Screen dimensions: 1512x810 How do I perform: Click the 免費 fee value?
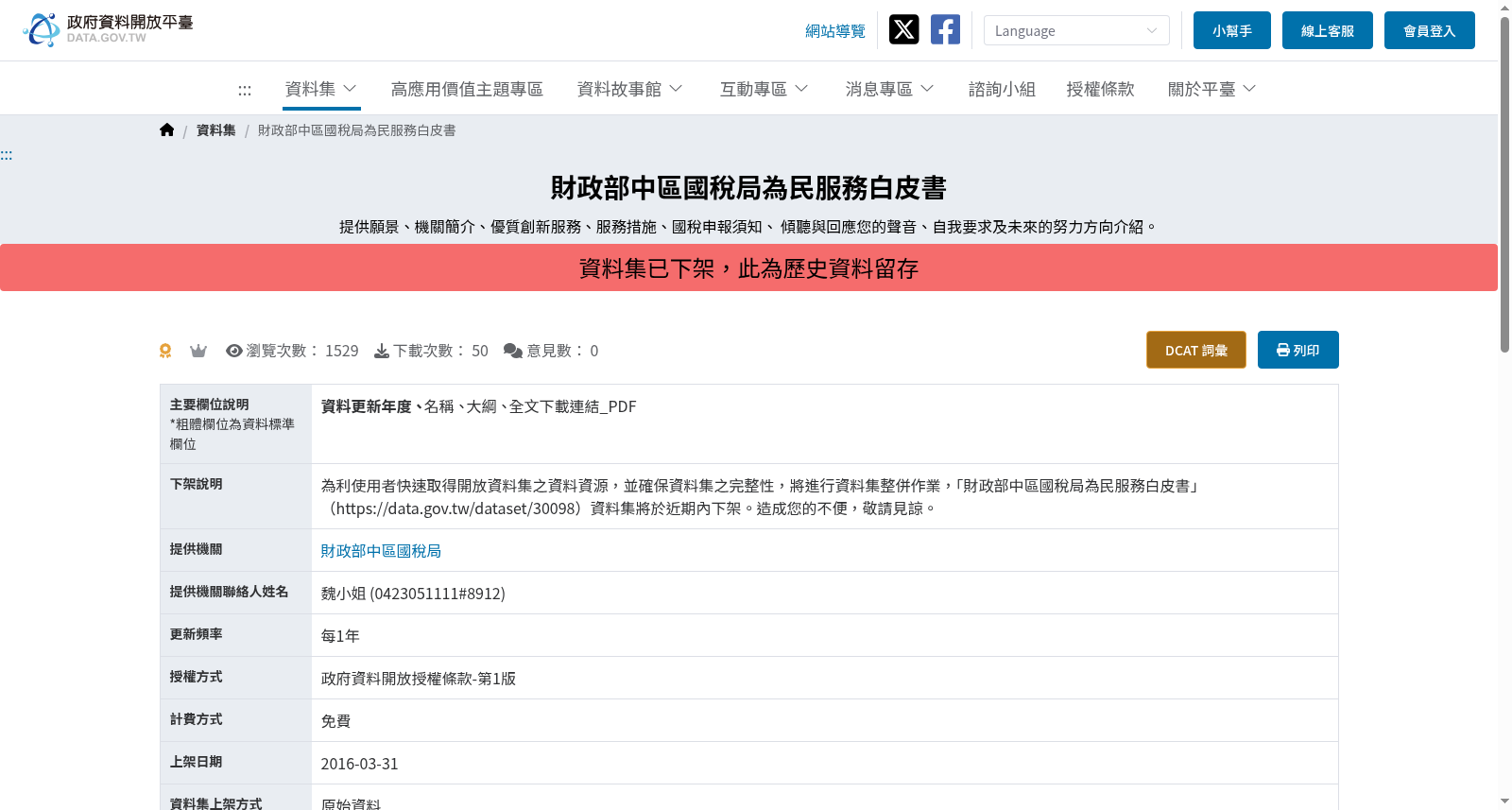[336, 721]
